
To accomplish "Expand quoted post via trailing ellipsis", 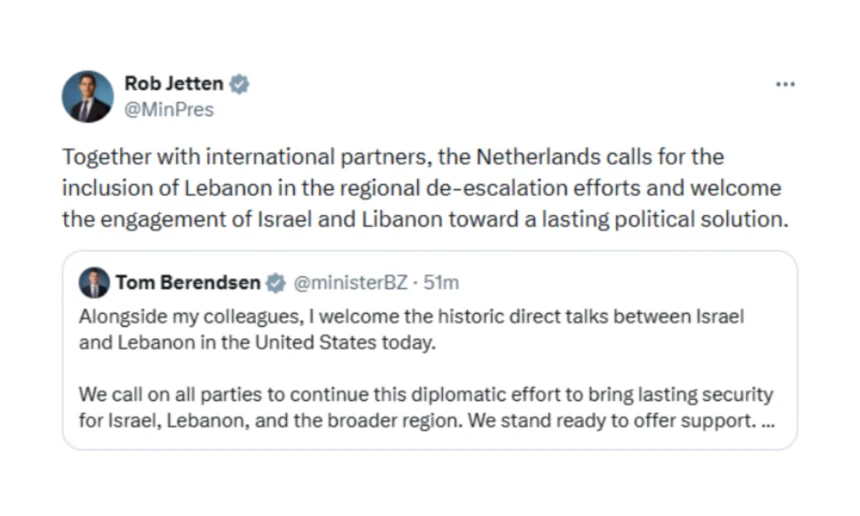I will coord(767,421).
